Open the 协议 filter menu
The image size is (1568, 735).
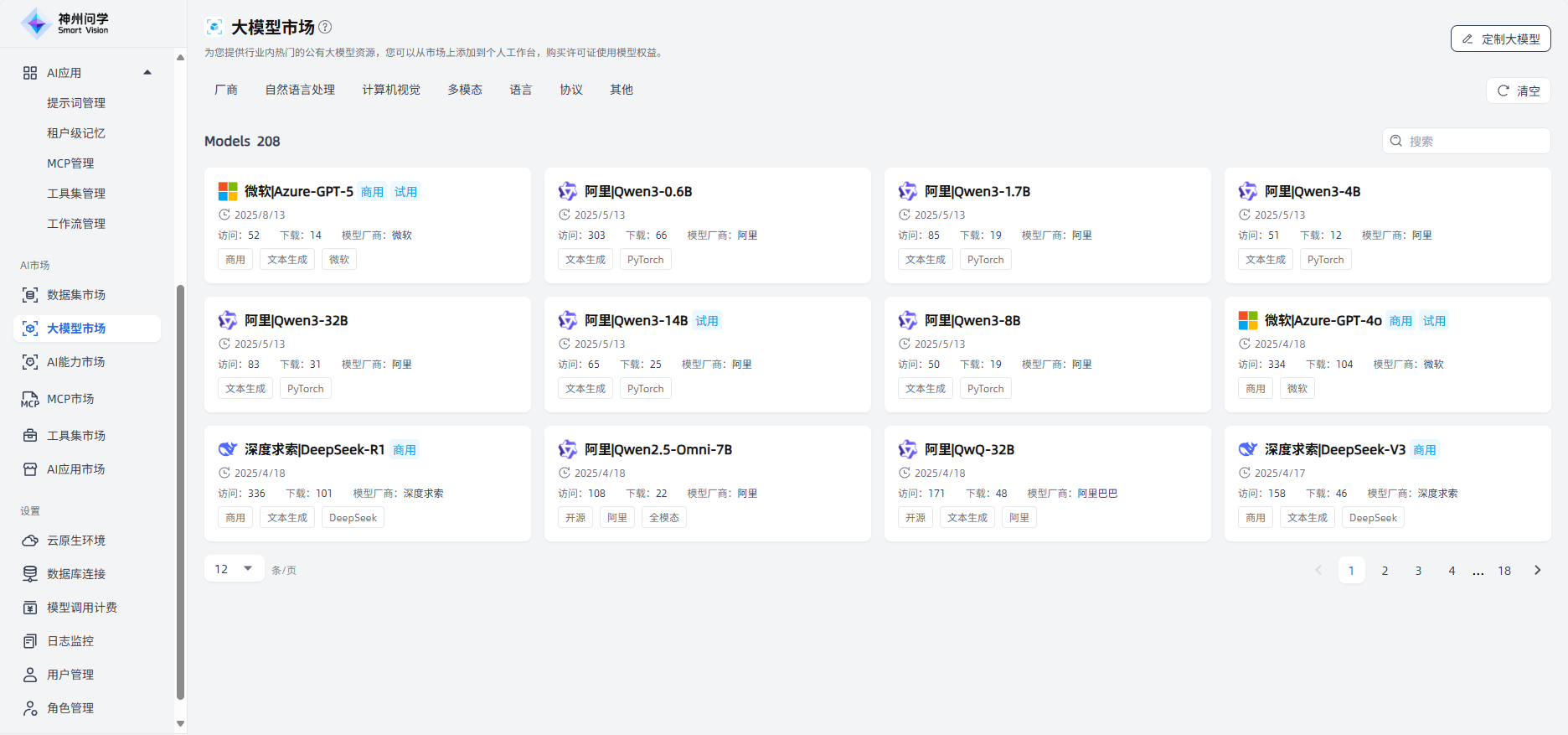[571, 90]
